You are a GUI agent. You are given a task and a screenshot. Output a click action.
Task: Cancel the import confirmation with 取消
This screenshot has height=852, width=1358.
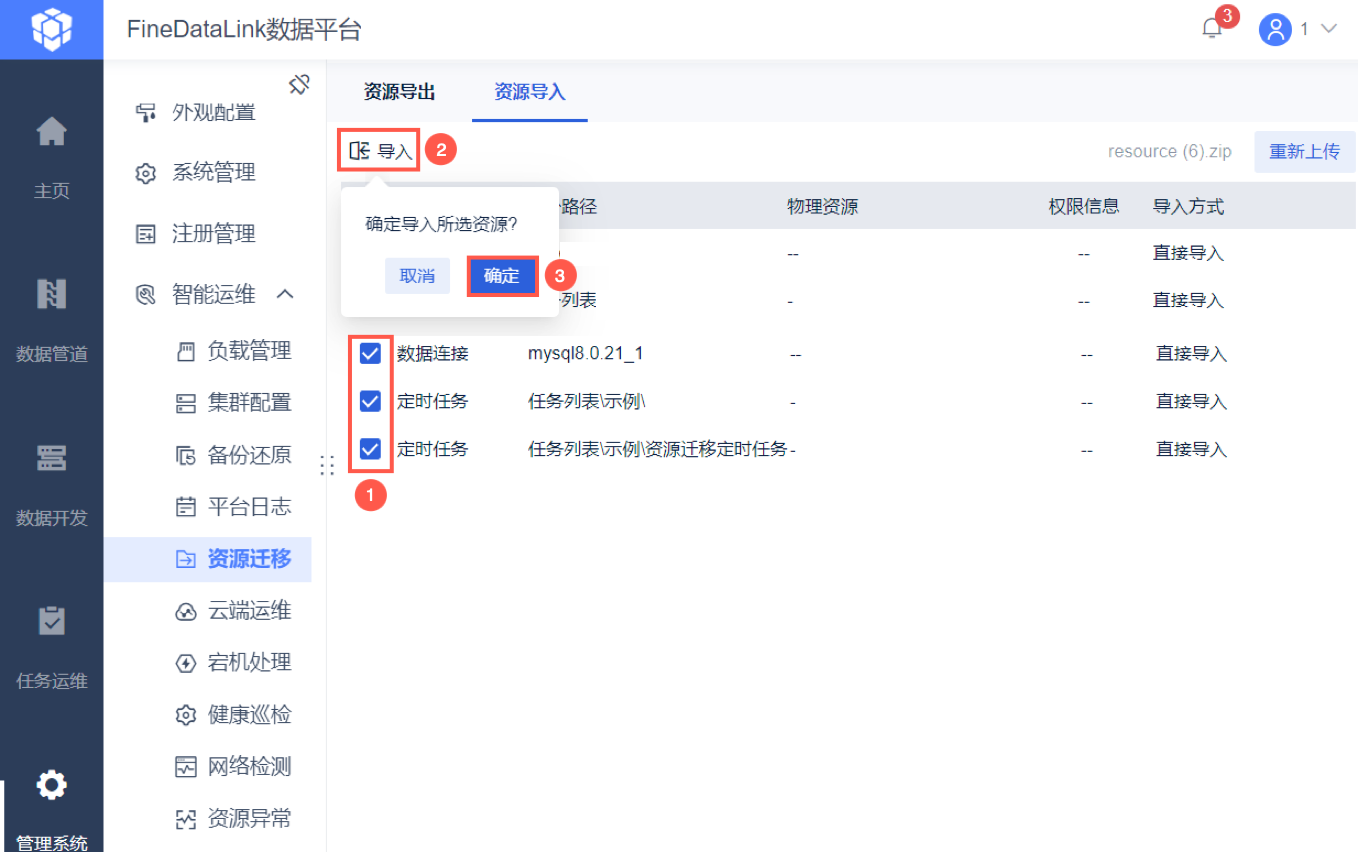pyautogui.click(x=417, y=276)
